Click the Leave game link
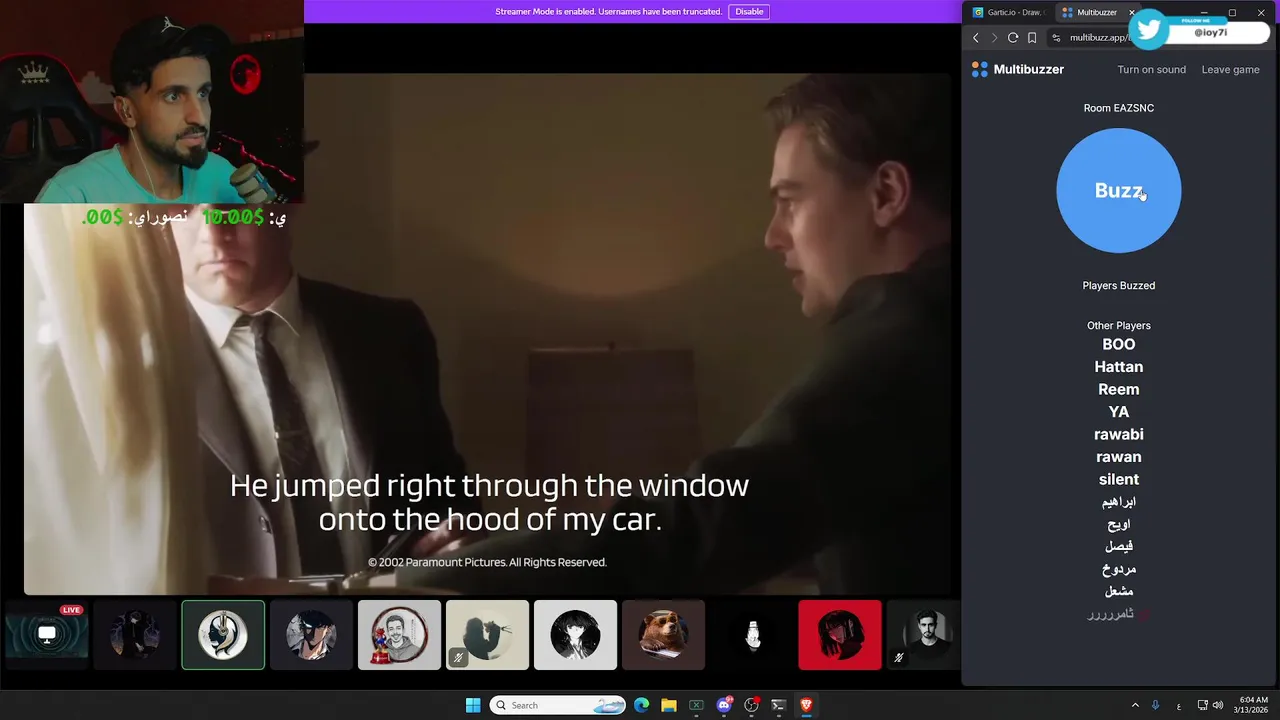This screenshot has width=1280, height=720. coord(1230,69)
